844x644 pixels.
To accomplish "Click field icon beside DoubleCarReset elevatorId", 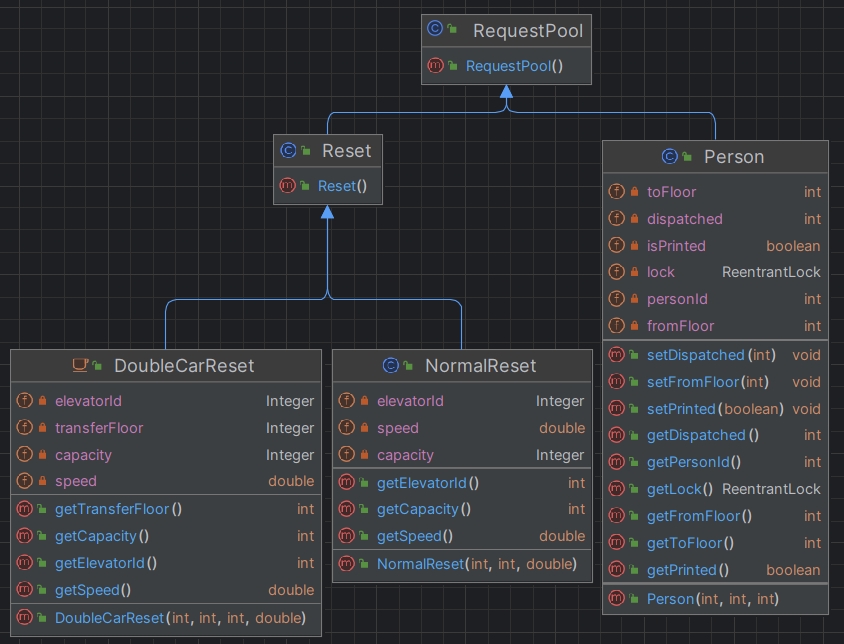I will pyautogui.click(x=24, y=401).
